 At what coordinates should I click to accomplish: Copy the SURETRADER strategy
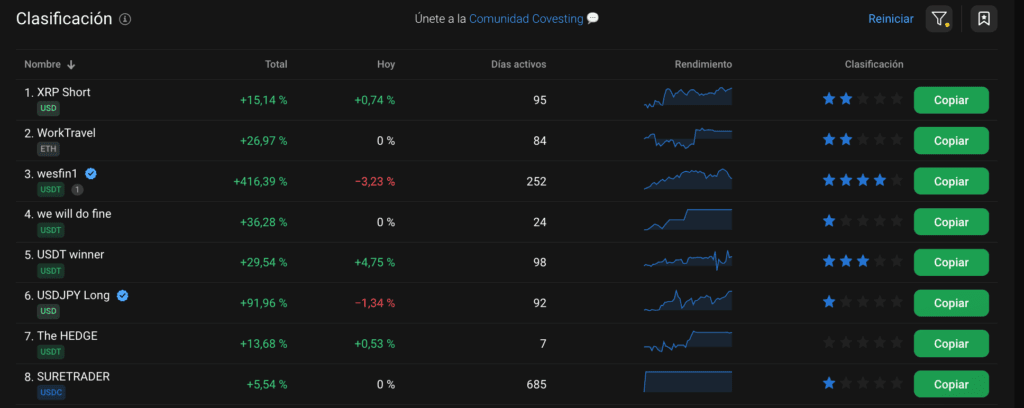[950, 384]
